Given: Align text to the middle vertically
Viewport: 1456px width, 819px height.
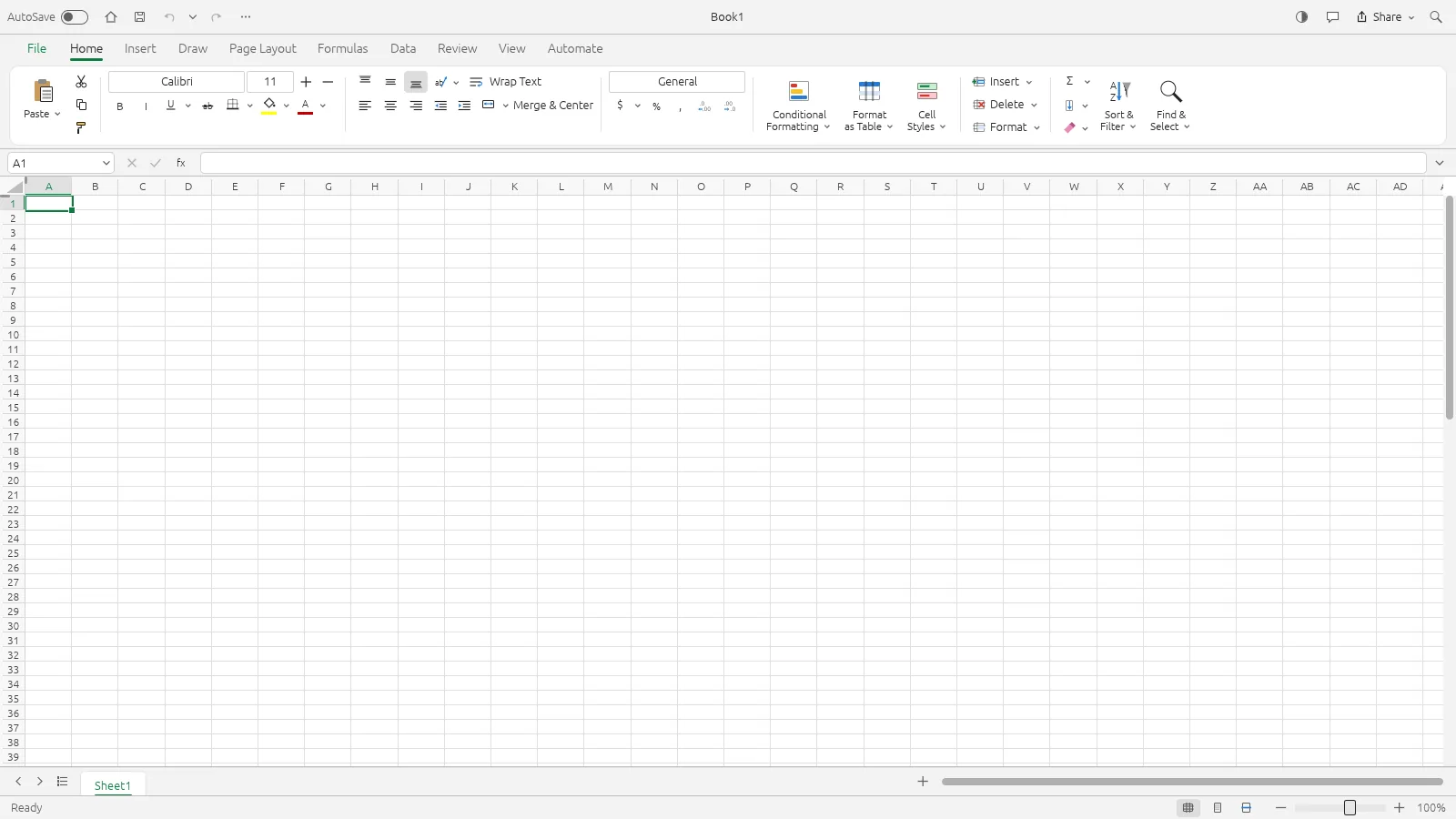Looking at the screenshot, I should click(x=390, y=82).
